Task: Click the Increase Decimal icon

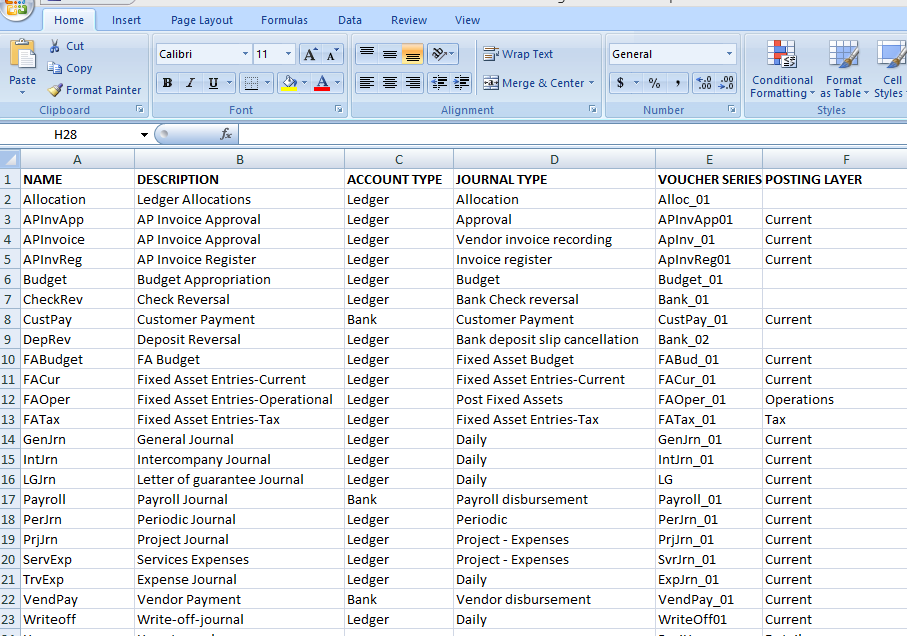Action: 703,84
